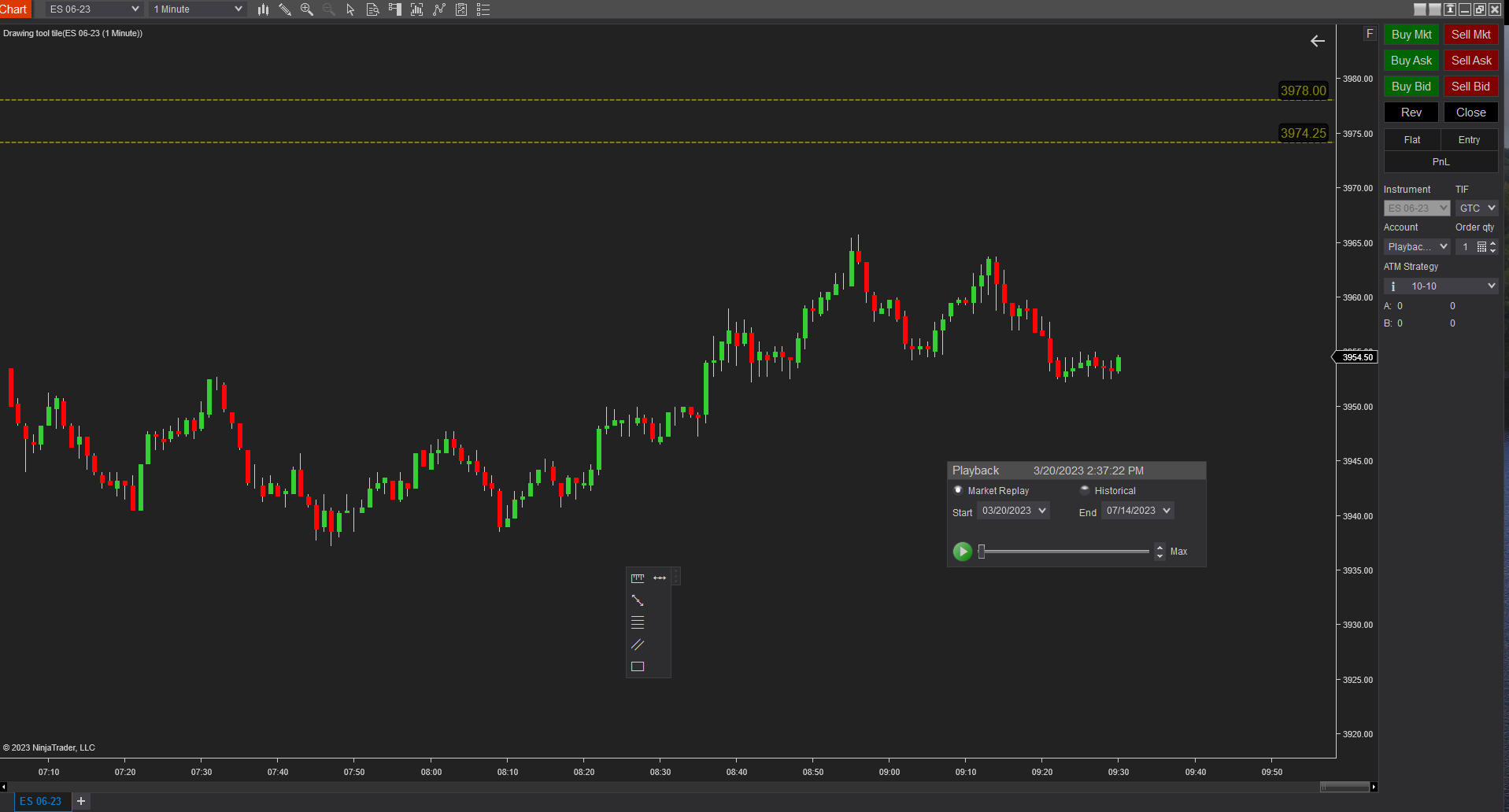
Task: Open the Data Box icon in toolbar
Action: click(x=373, y=9)
